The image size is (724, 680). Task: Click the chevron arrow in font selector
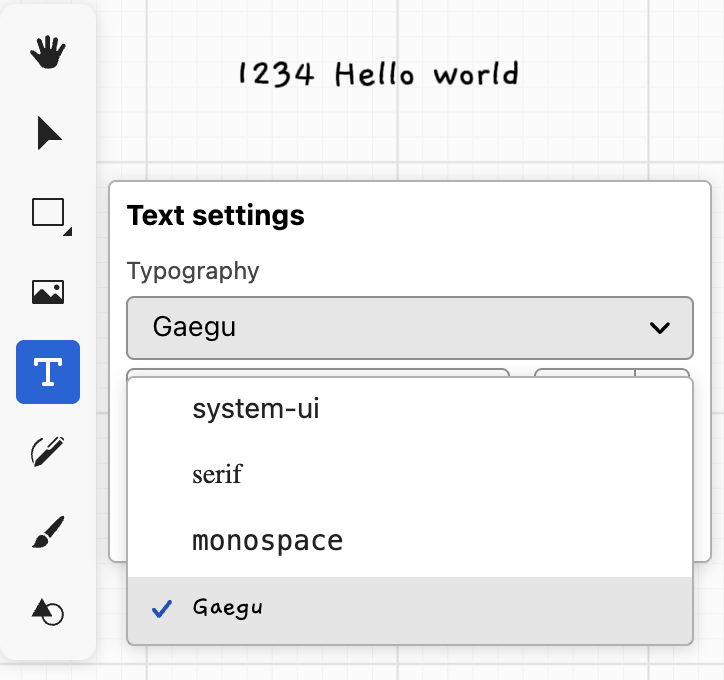tap(659, 327)
